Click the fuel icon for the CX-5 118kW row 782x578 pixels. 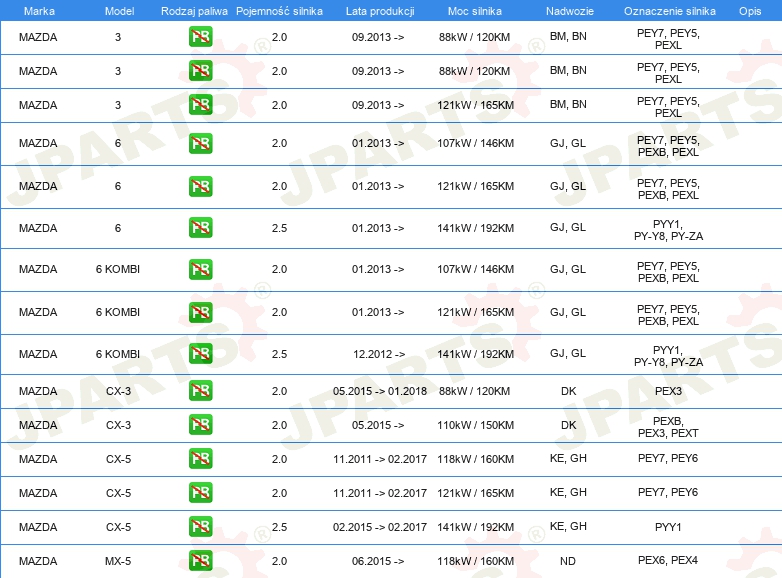point(200,459)
